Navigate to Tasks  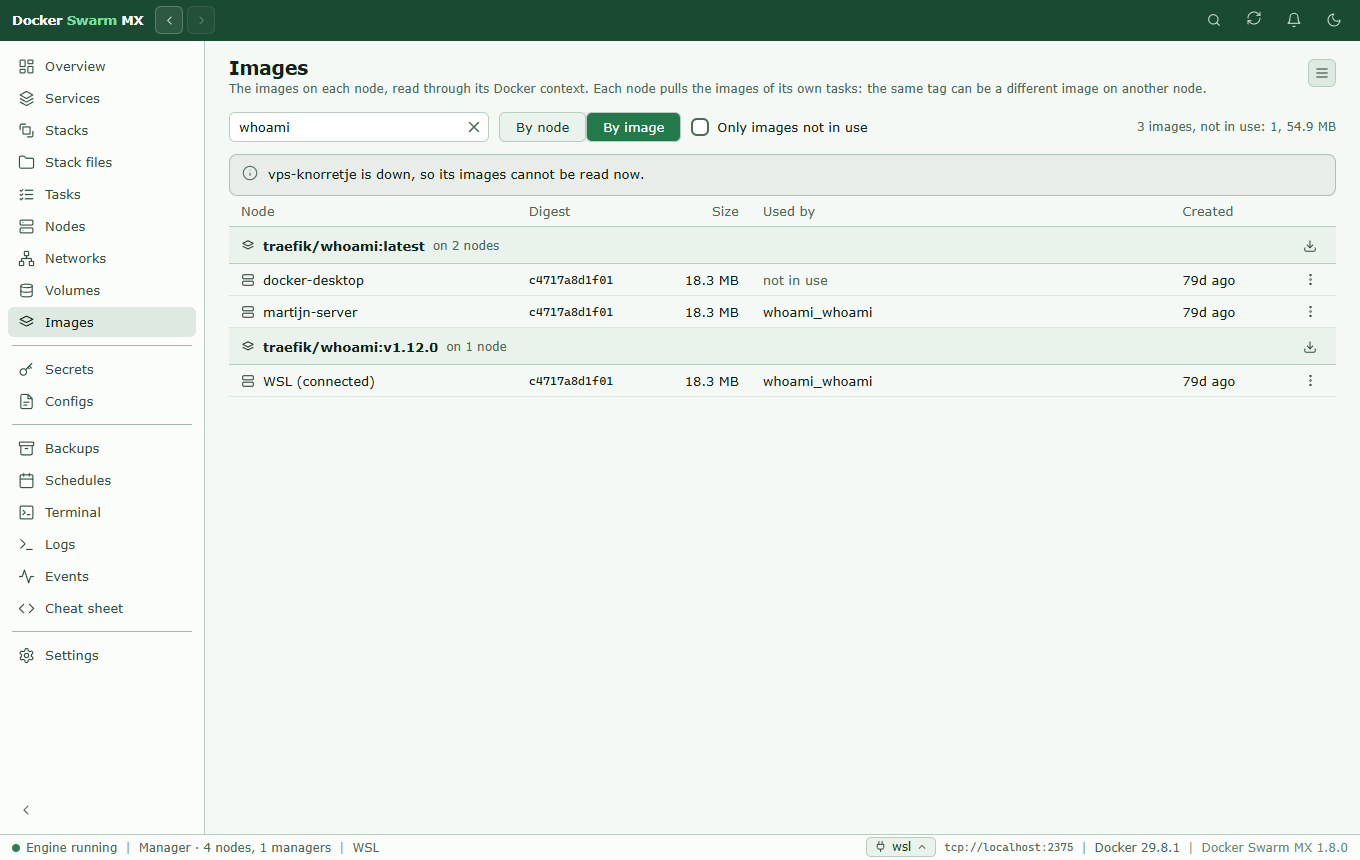[x=102, y=194]
